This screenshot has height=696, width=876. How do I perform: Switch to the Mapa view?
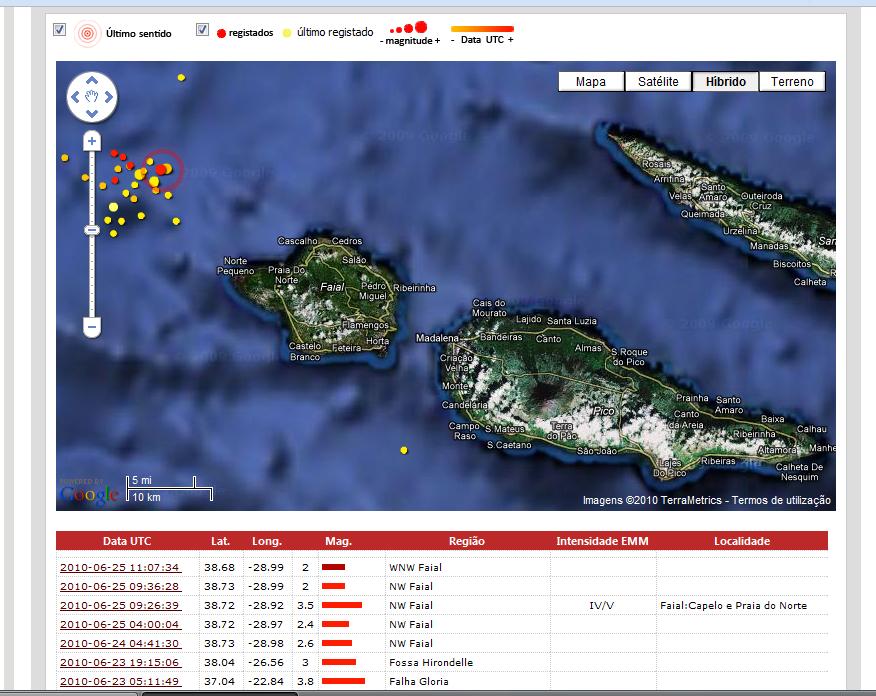pos(591,82)
